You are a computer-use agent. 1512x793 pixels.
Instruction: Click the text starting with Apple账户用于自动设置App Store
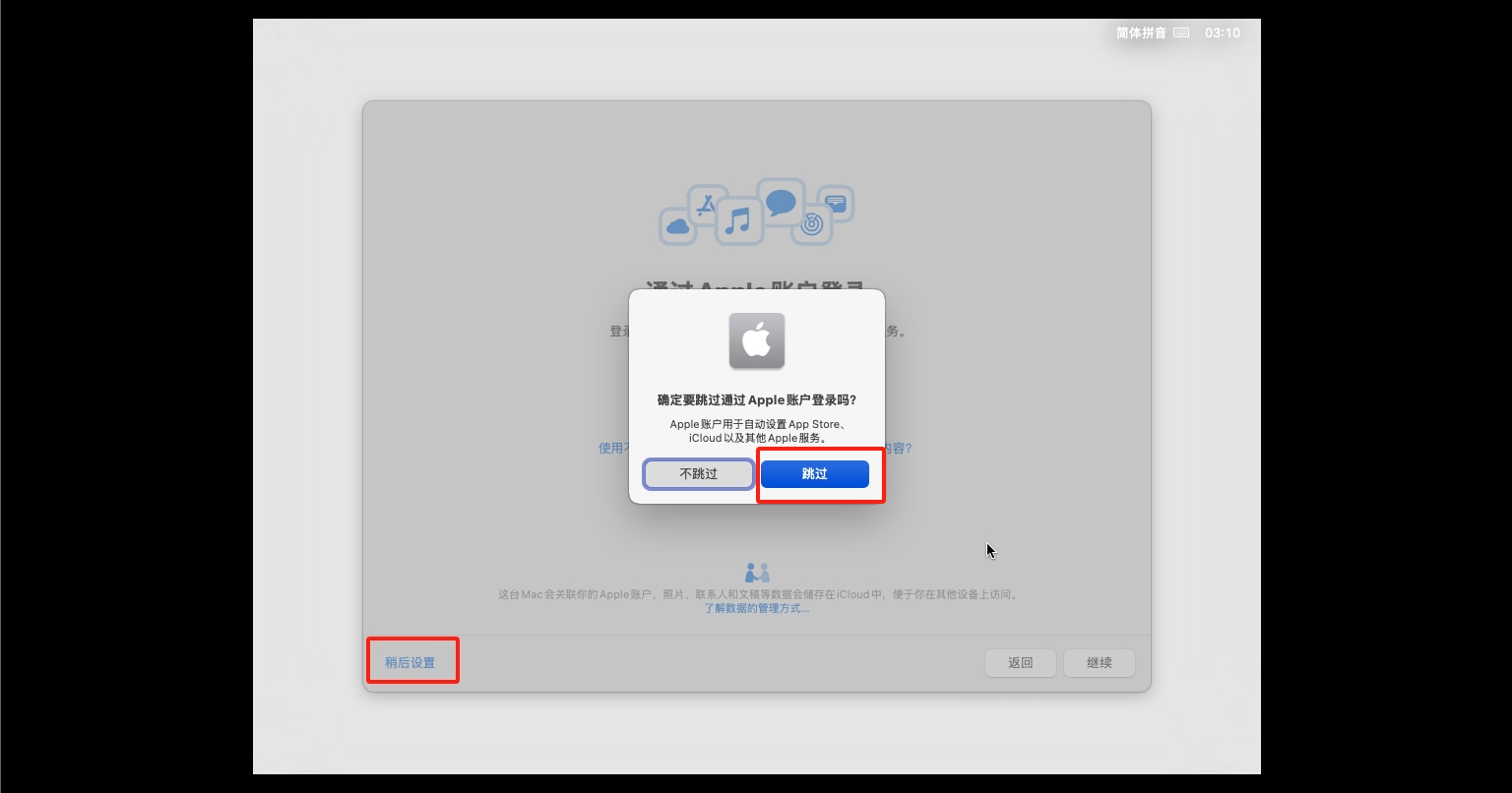(x=757, y=431)
